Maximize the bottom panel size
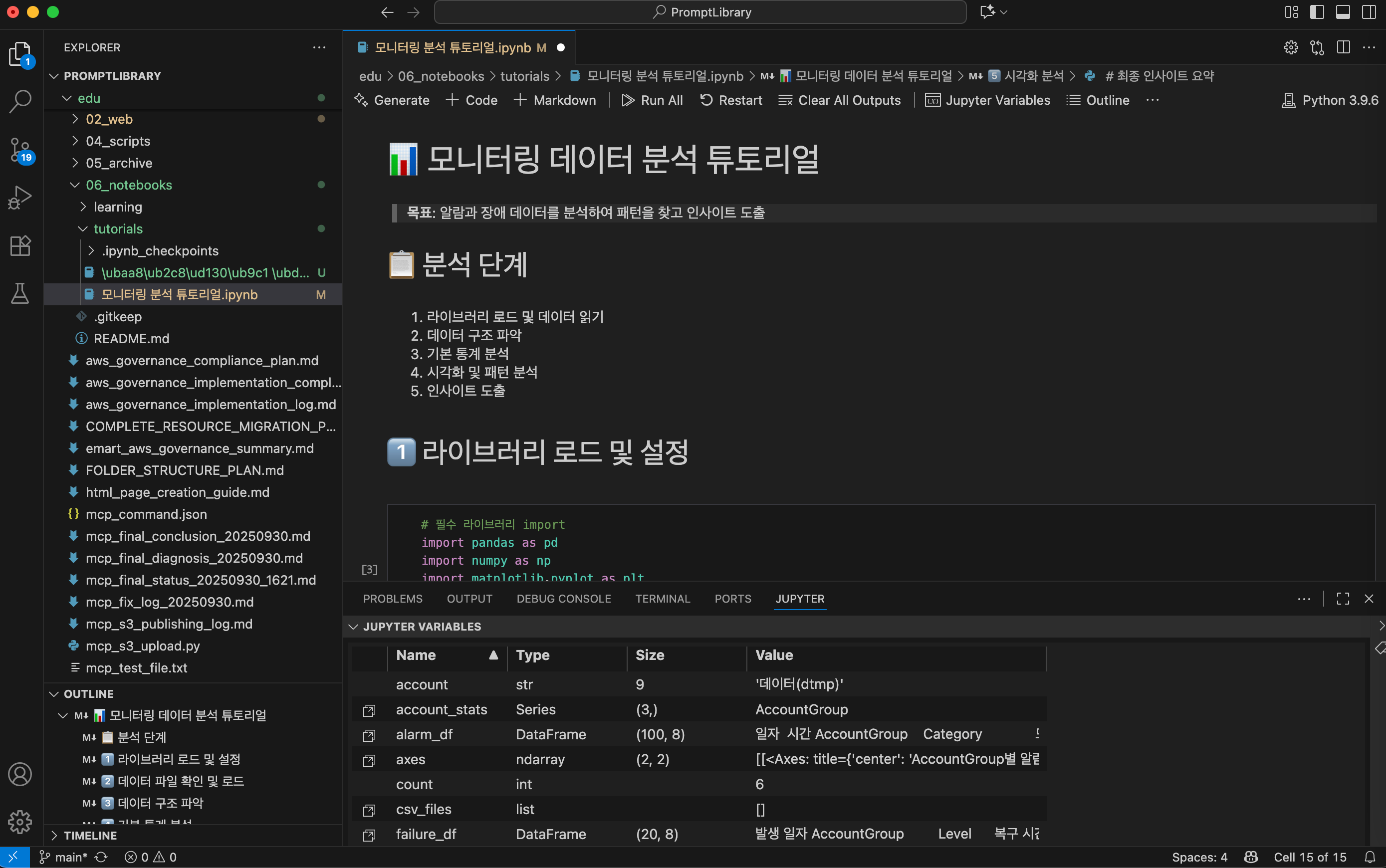The image size is (1386, 868). pos(1343,599)
